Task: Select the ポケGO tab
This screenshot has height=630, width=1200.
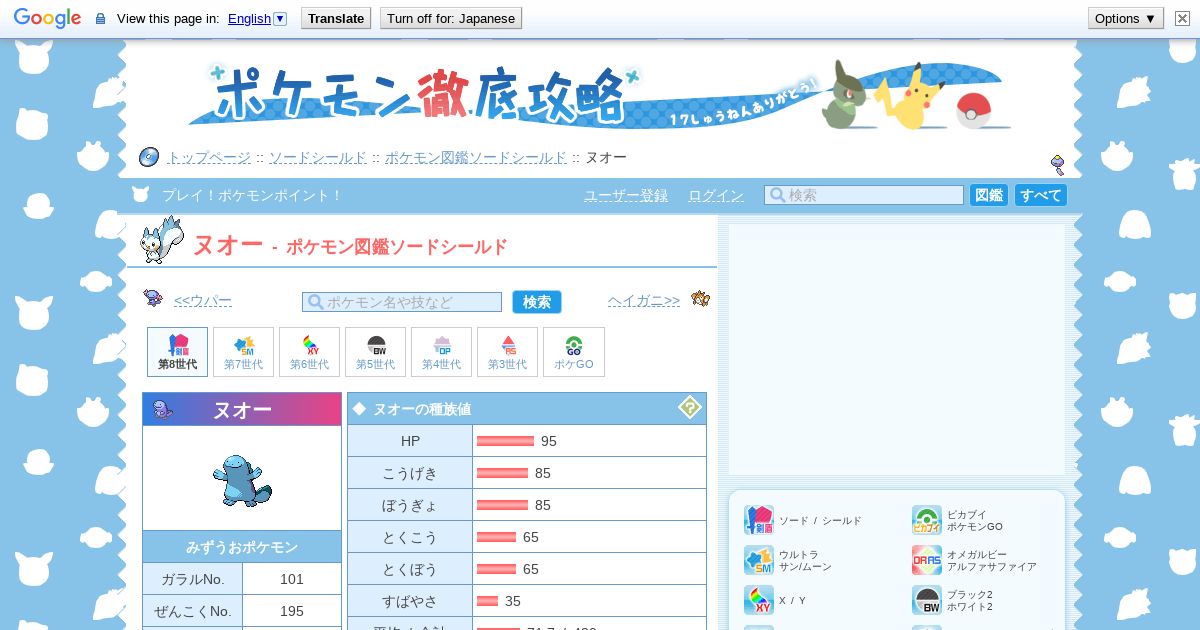Action: [574, 352]
